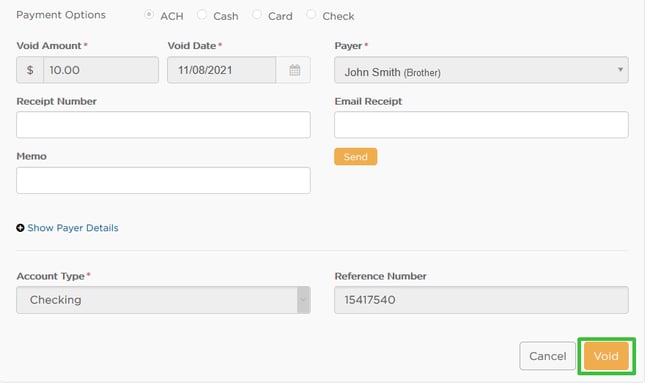The image size is (650, 387).
Task: Click the Reference Number field 15417540
Action: click(481, 300)
